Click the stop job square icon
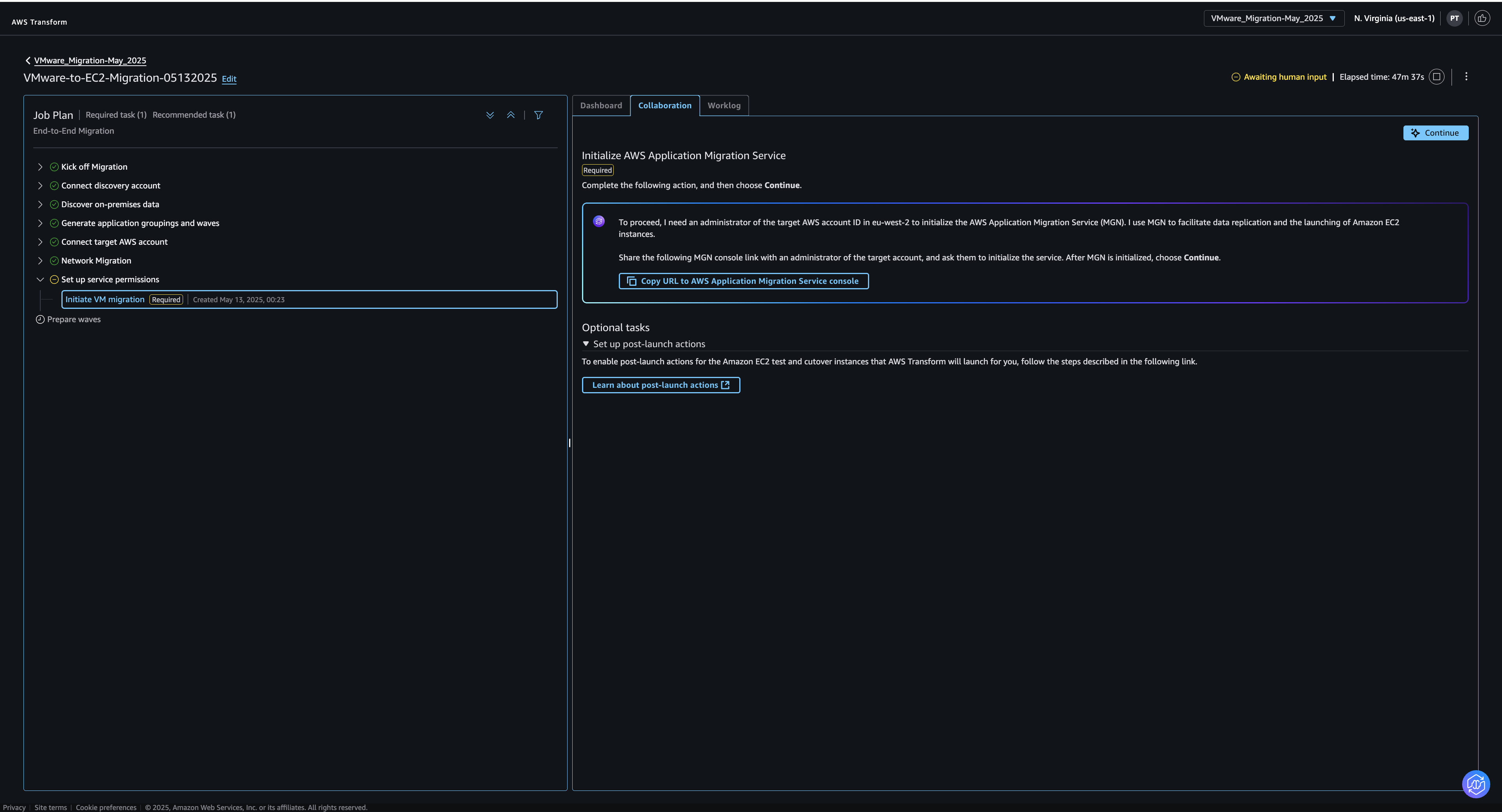The image size is (1502, 812). coord(1437,77)
